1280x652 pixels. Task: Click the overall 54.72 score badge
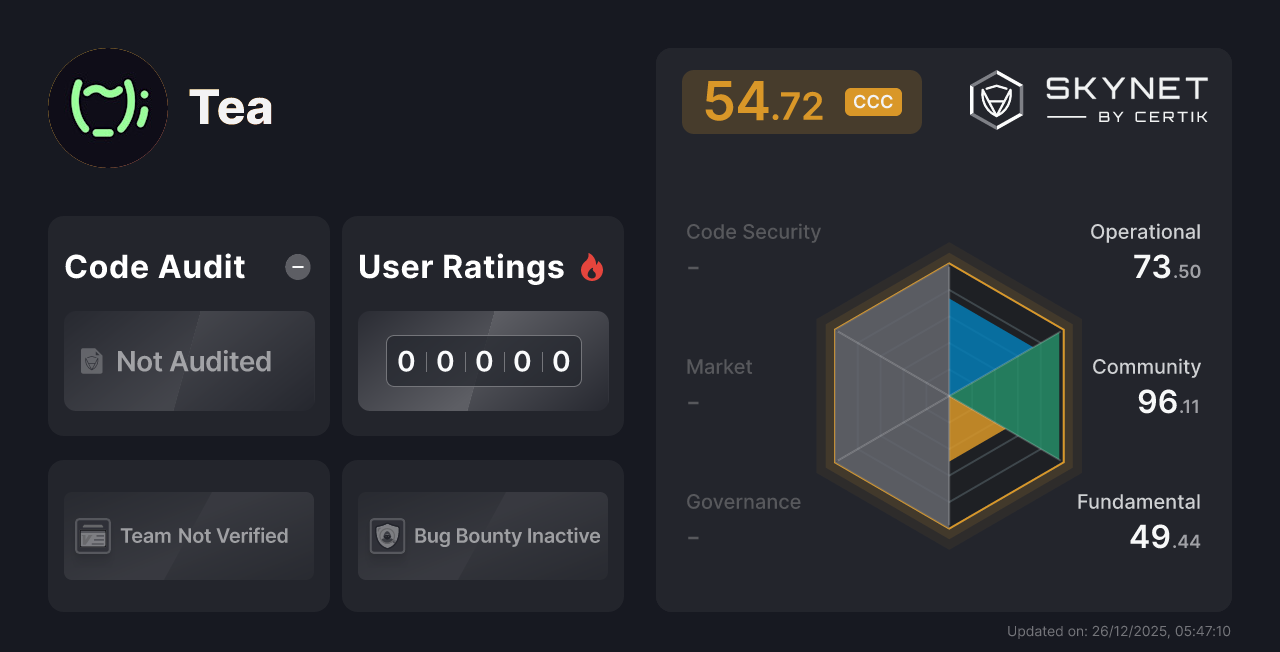[802, 101]
